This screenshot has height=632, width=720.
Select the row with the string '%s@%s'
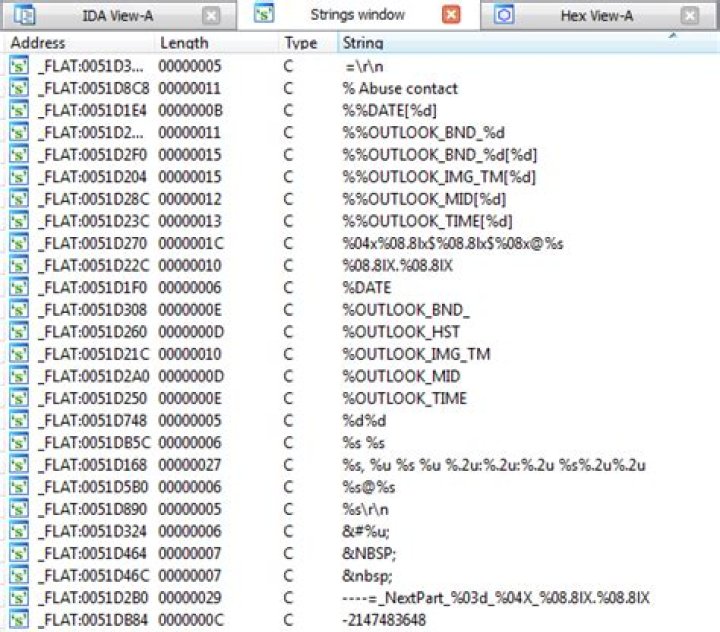pyautogui.click(x=369, y=487)
